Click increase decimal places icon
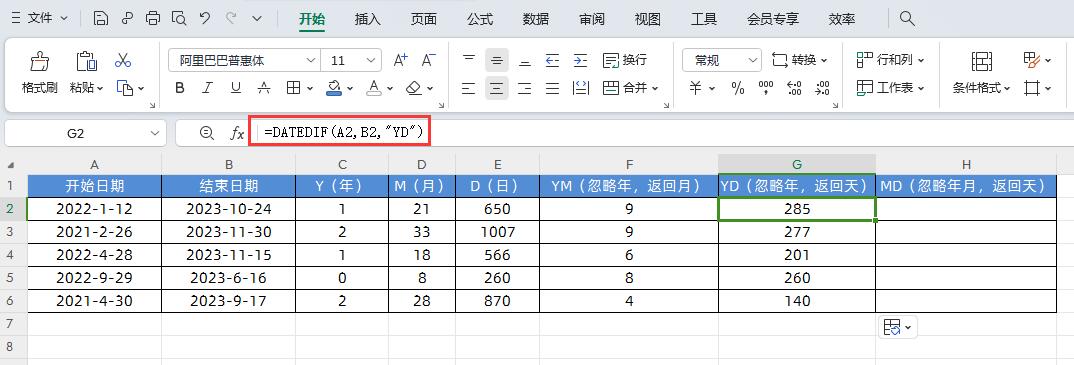This screenshot has height=365, width=1074. coord(795,88)
